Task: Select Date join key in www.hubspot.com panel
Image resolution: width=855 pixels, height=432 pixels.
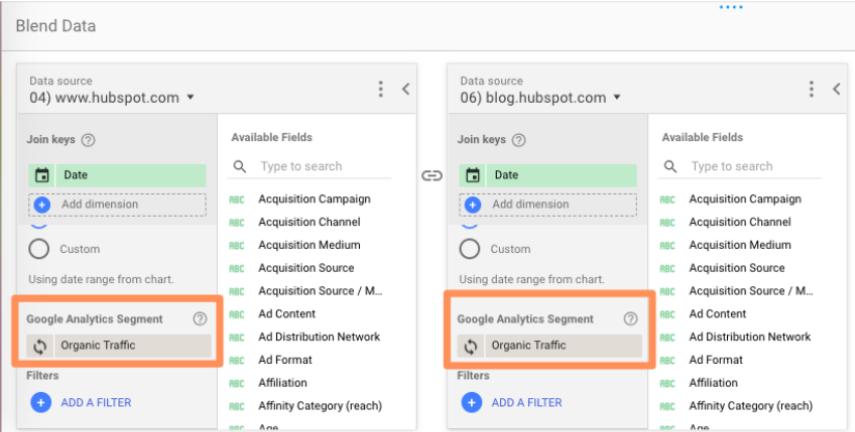Action: click(x=117, y=175)
